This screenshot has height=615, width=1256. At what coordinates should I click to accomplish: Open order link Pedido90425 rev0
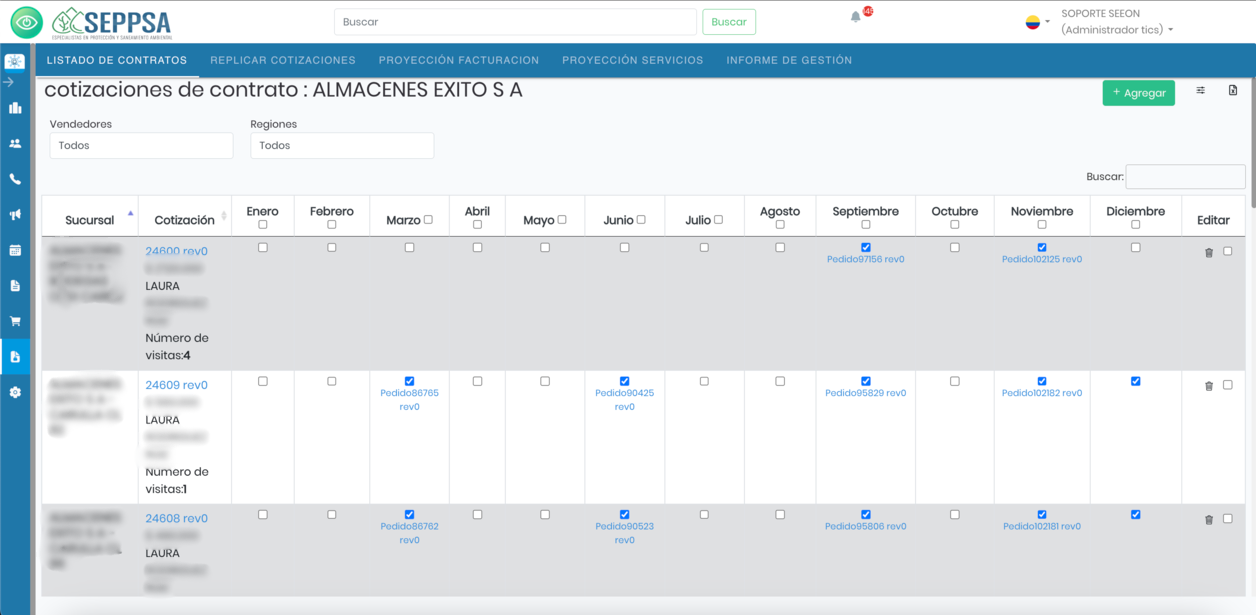625,400
